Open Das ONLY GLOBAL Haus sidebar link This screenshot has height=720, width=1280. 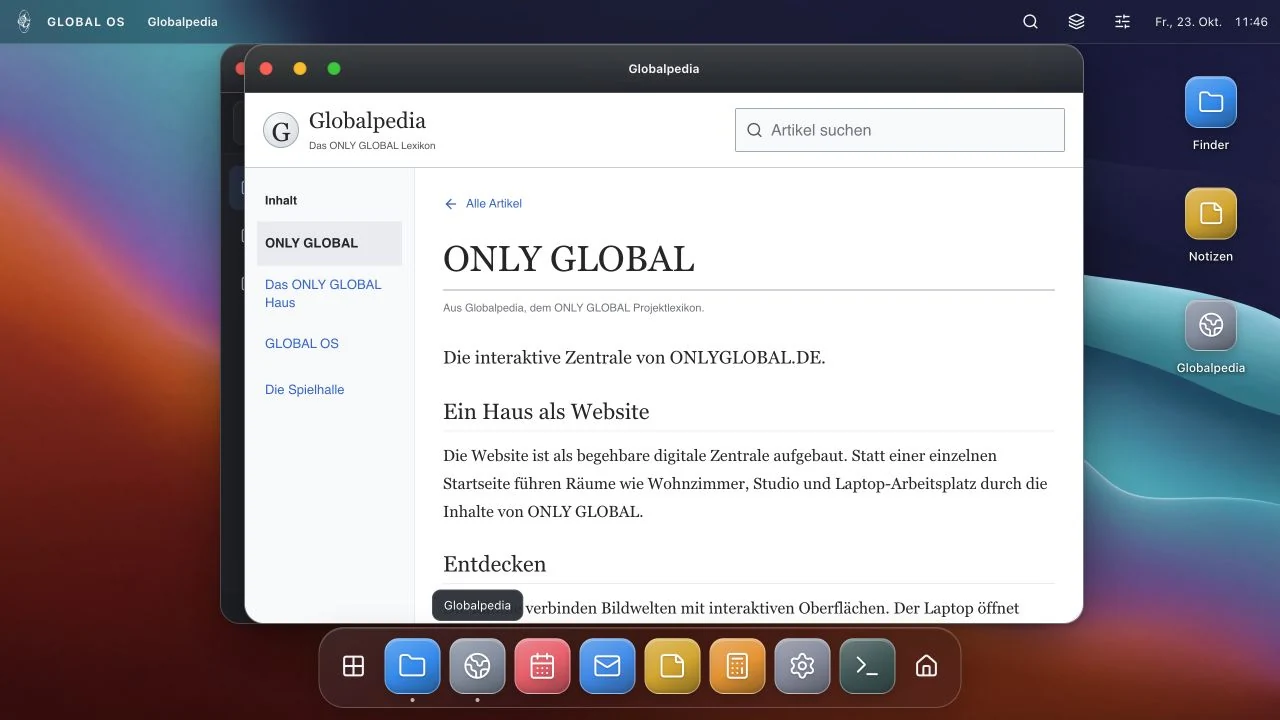tap(329, 293)
